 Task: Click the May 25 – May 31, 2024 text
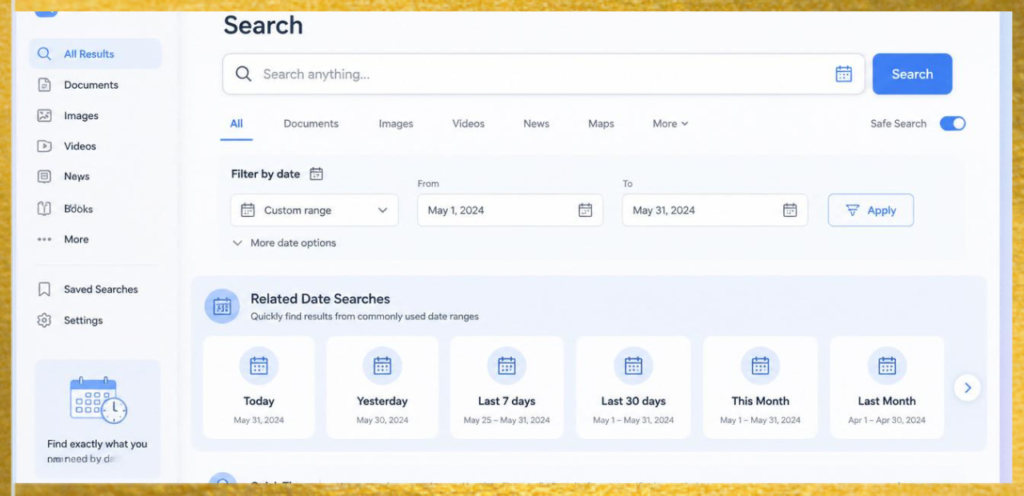[507, 420]
